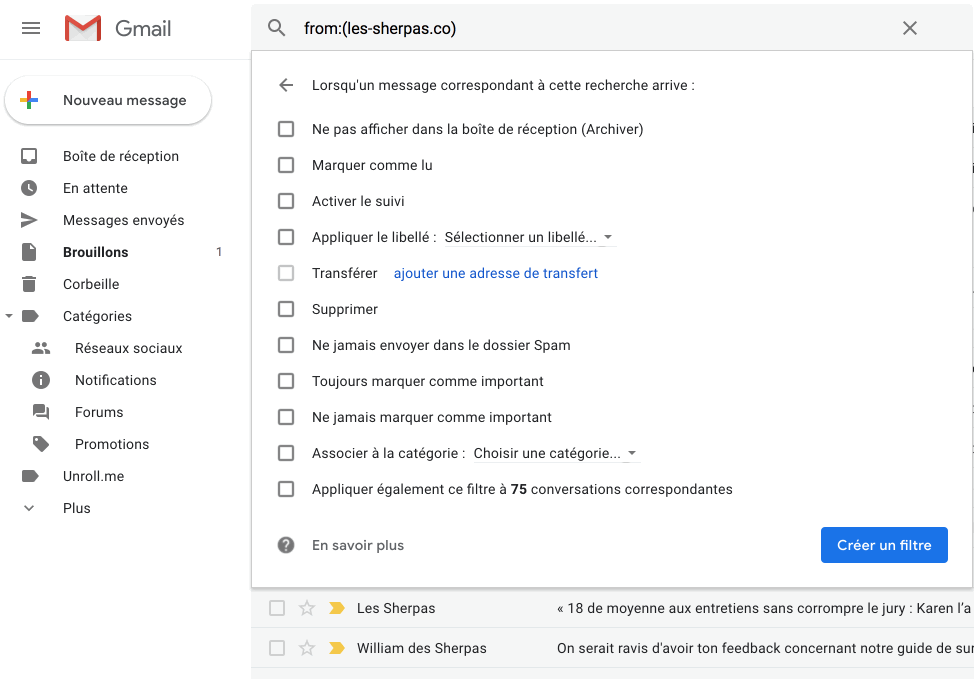This screenshot has height=679, width=974.
Task: Check the Marquer comme lu box
Action: coord(286,165)
